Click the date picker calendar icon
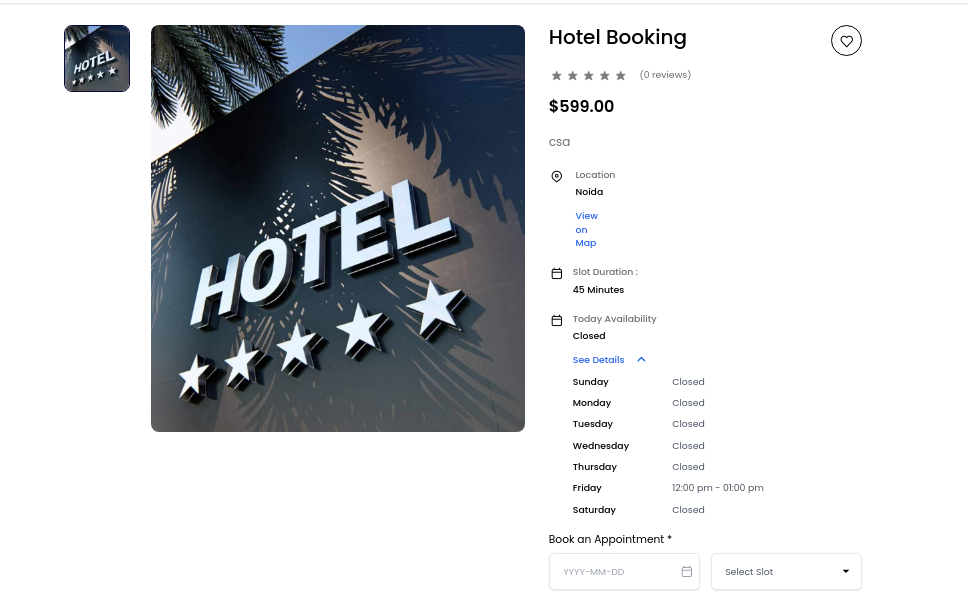The image size is (968, 605). pyautogui.click(x=687, y=572)
